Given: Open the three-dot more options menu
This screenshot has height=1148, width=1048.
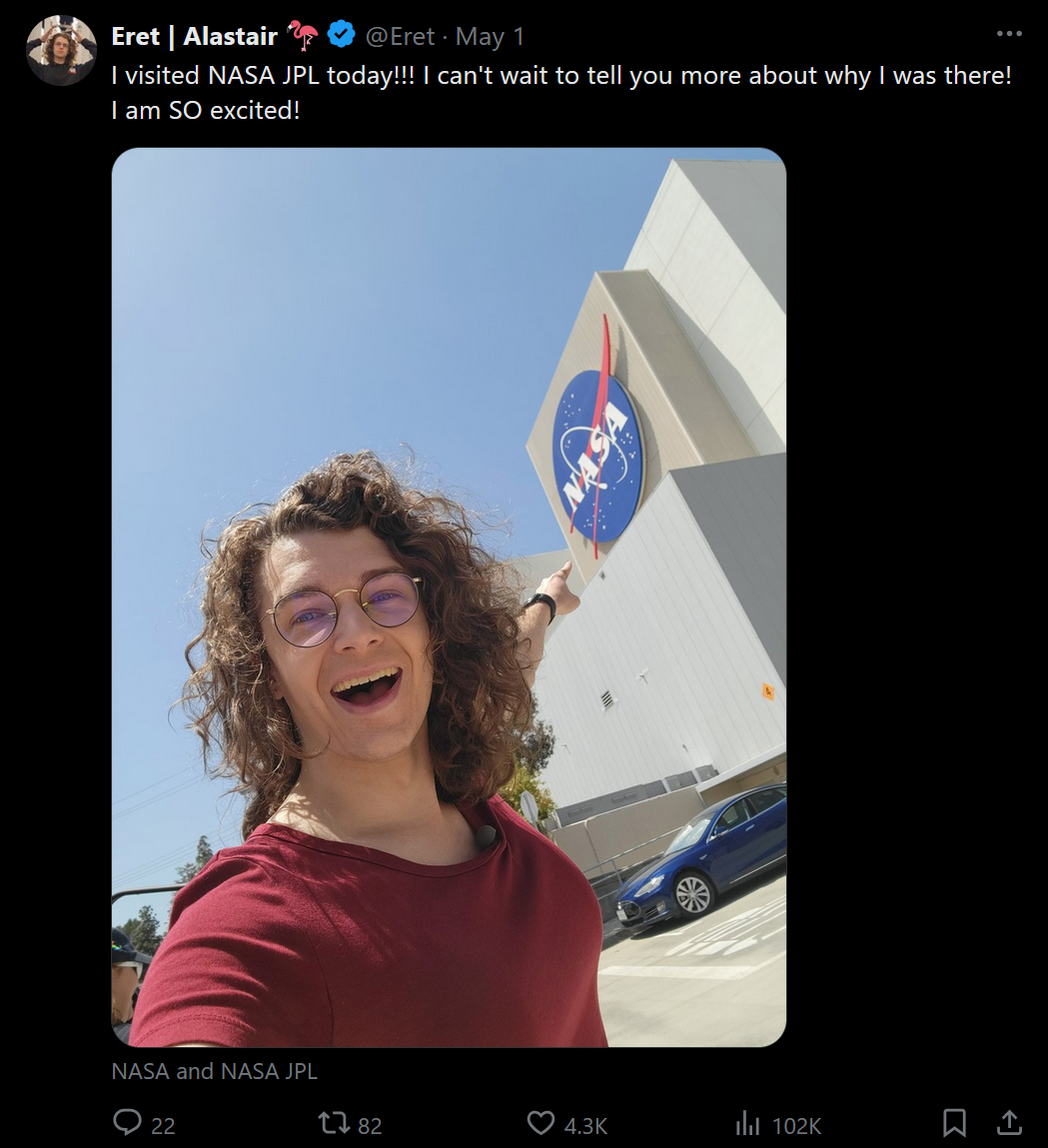Looking at the screenshot, I should 1009,34.
